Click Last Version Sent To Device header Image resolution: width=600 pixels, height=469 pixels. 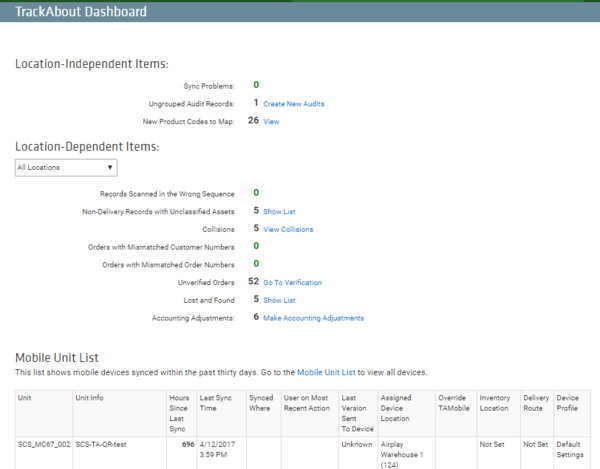pyautogui.click(x=357, y=414)
